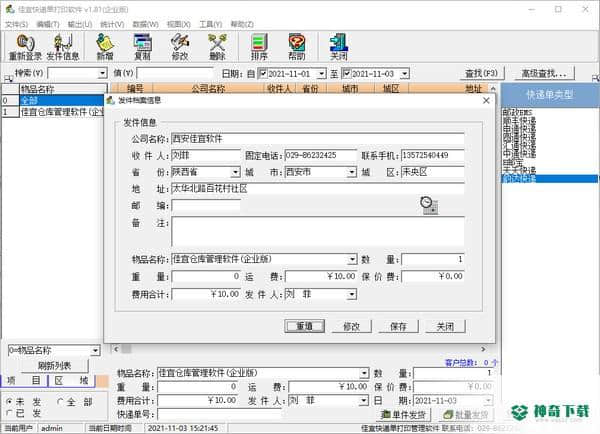Close the 发件档案信息 dialog with its X
This screenshot has width=600, height=434.
[x=486, y=101]
